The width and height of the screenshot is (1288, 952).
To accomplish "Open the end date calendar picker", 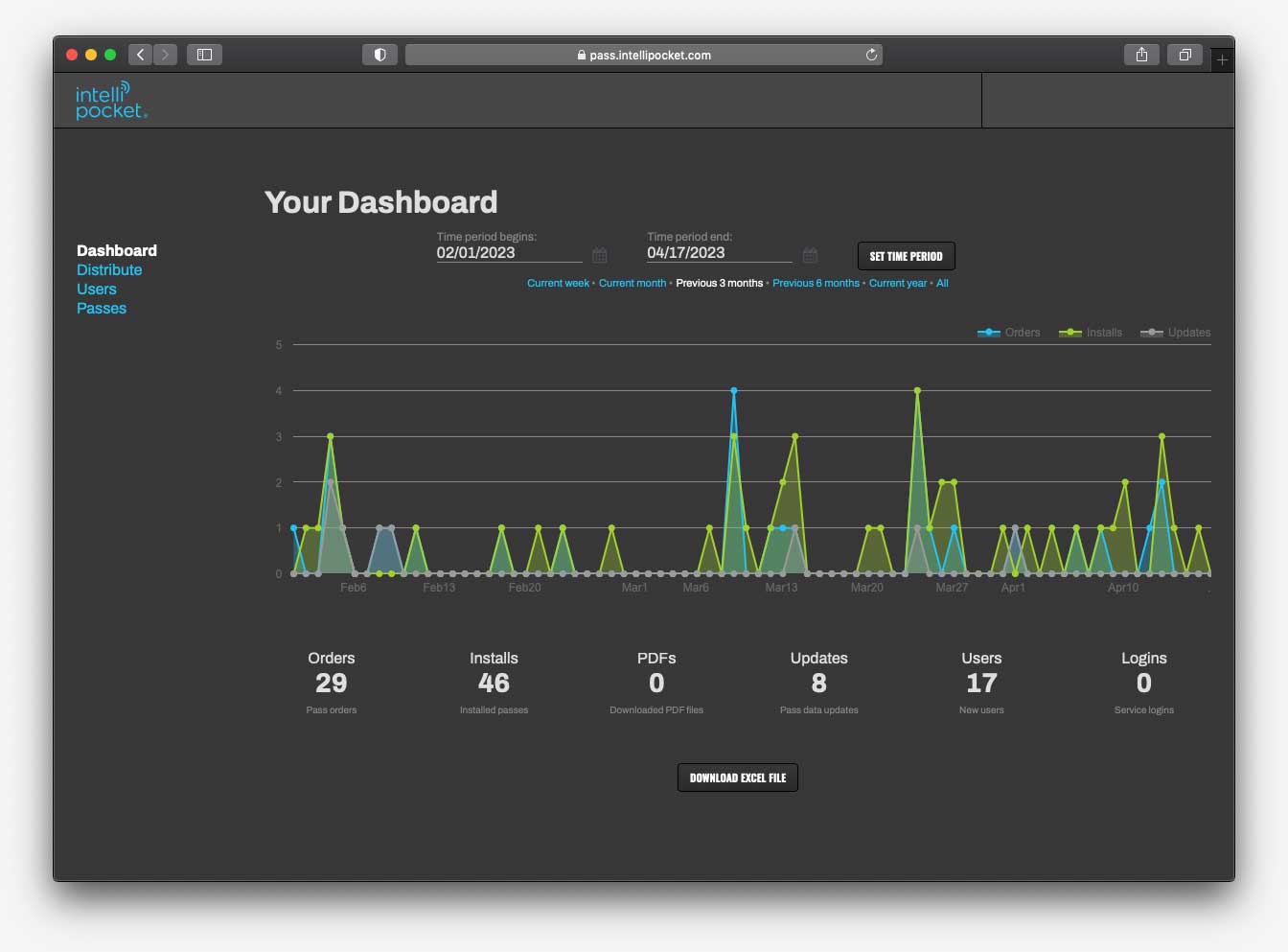I will [810, 255].
